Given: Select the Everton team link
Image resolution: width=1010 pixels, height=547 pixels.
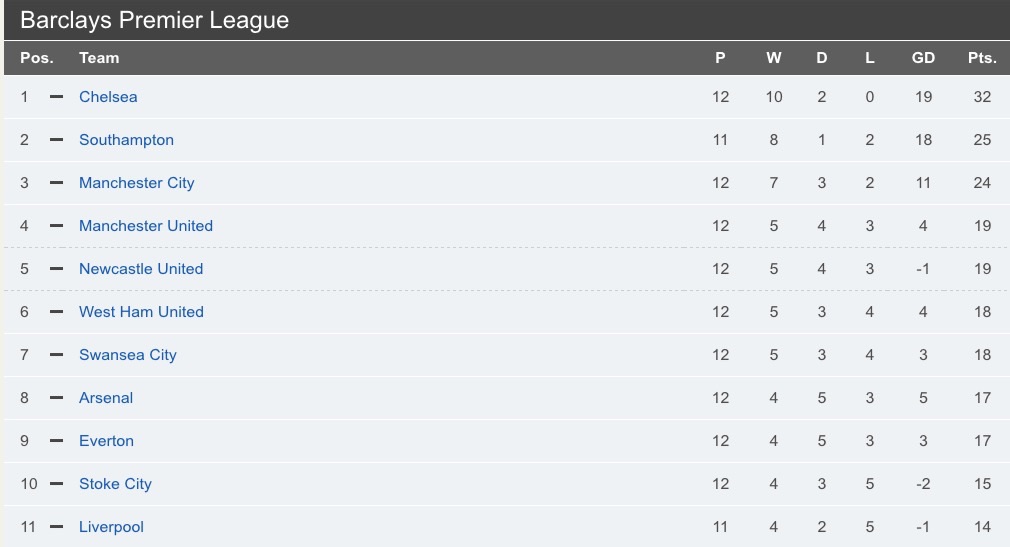Looking at the screenshot, I should point(106,441).
